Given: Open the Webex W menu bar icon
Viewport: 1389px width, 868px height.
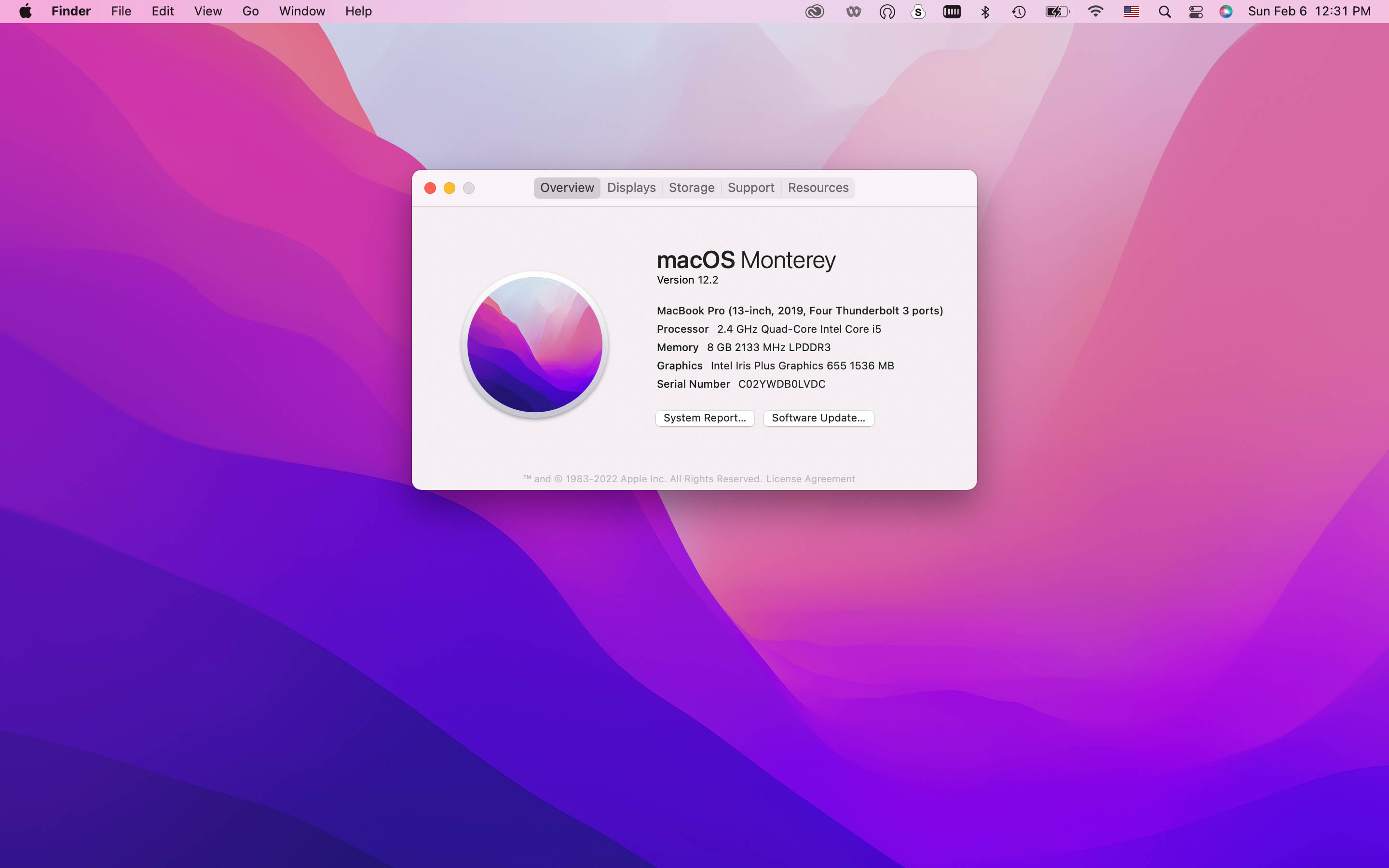Looking at the screenshot, I should pos(854,12).
